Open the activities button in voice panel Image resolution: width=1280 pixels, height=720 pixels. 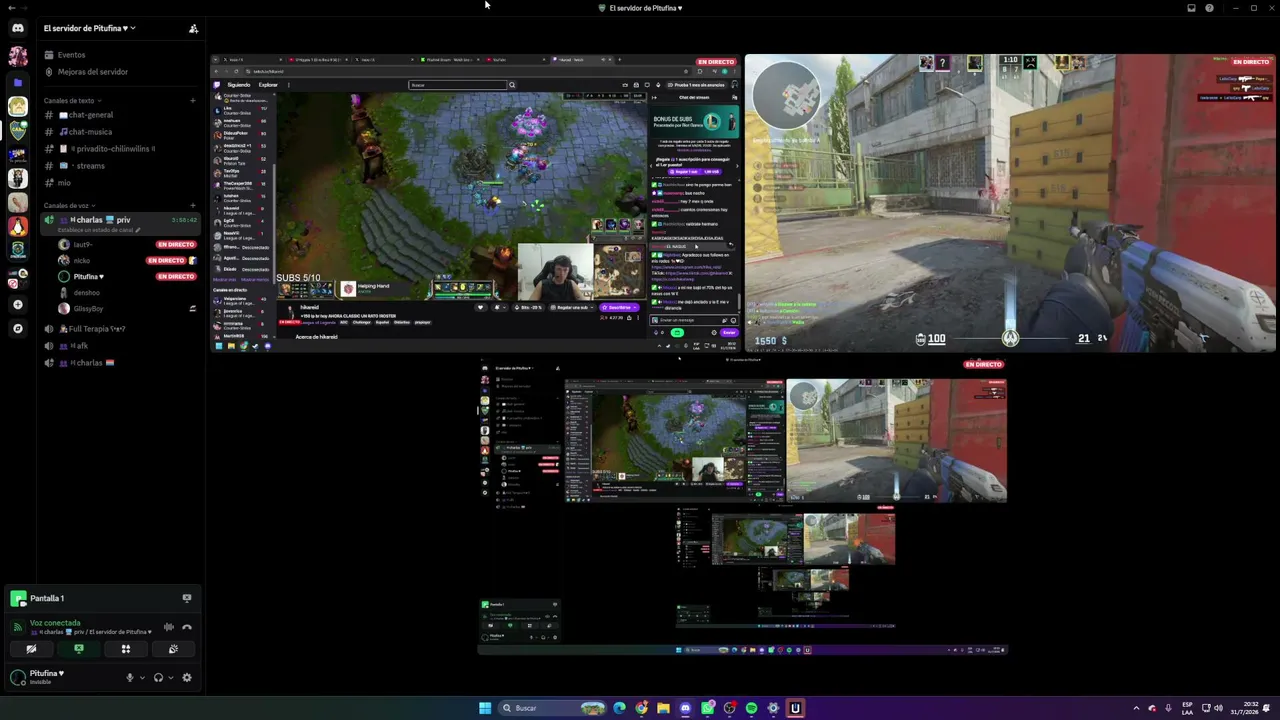pos(126,649)
